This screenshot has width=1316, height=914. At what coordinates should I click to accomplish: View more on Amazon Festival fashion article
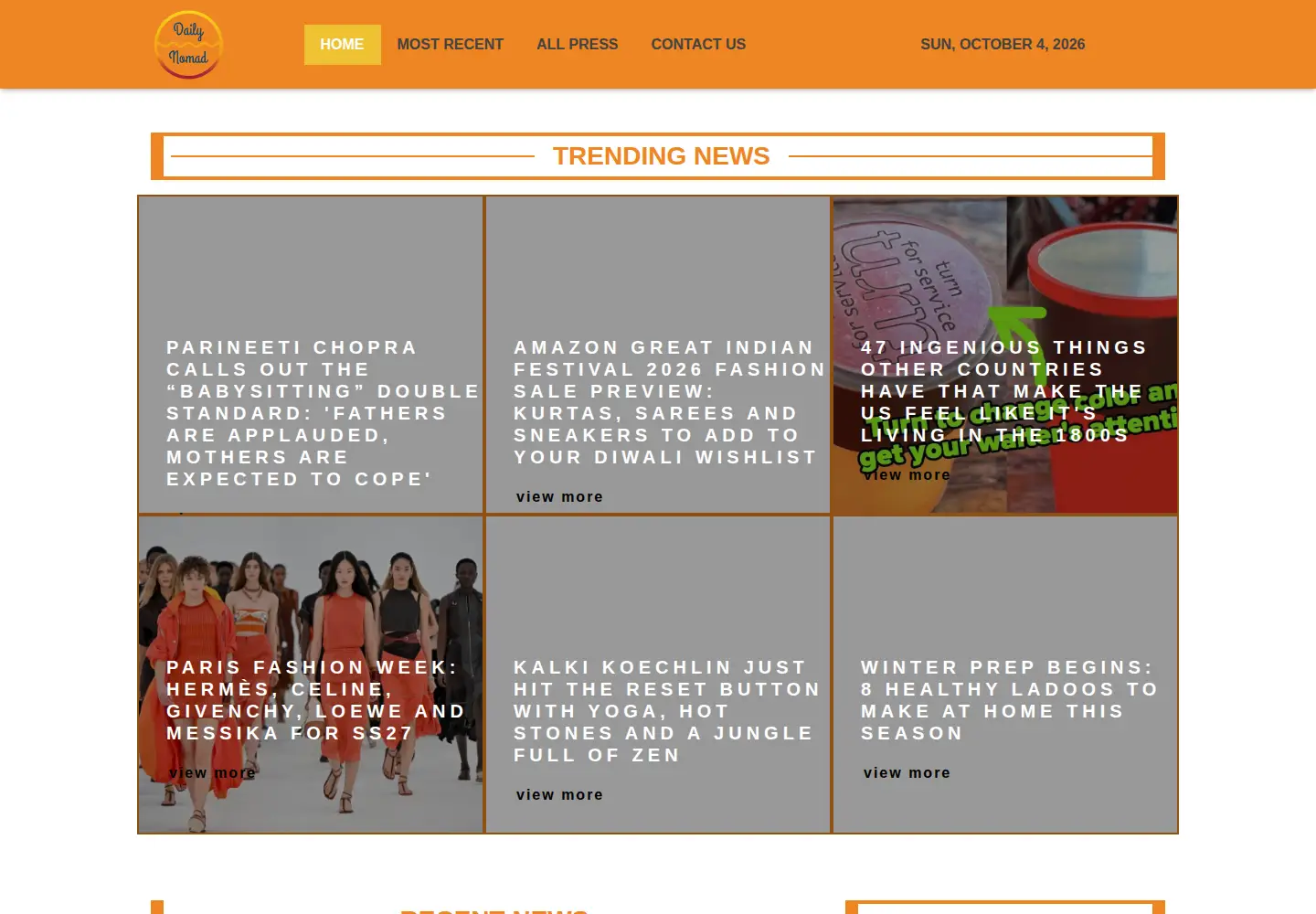[x=559, y=497]
